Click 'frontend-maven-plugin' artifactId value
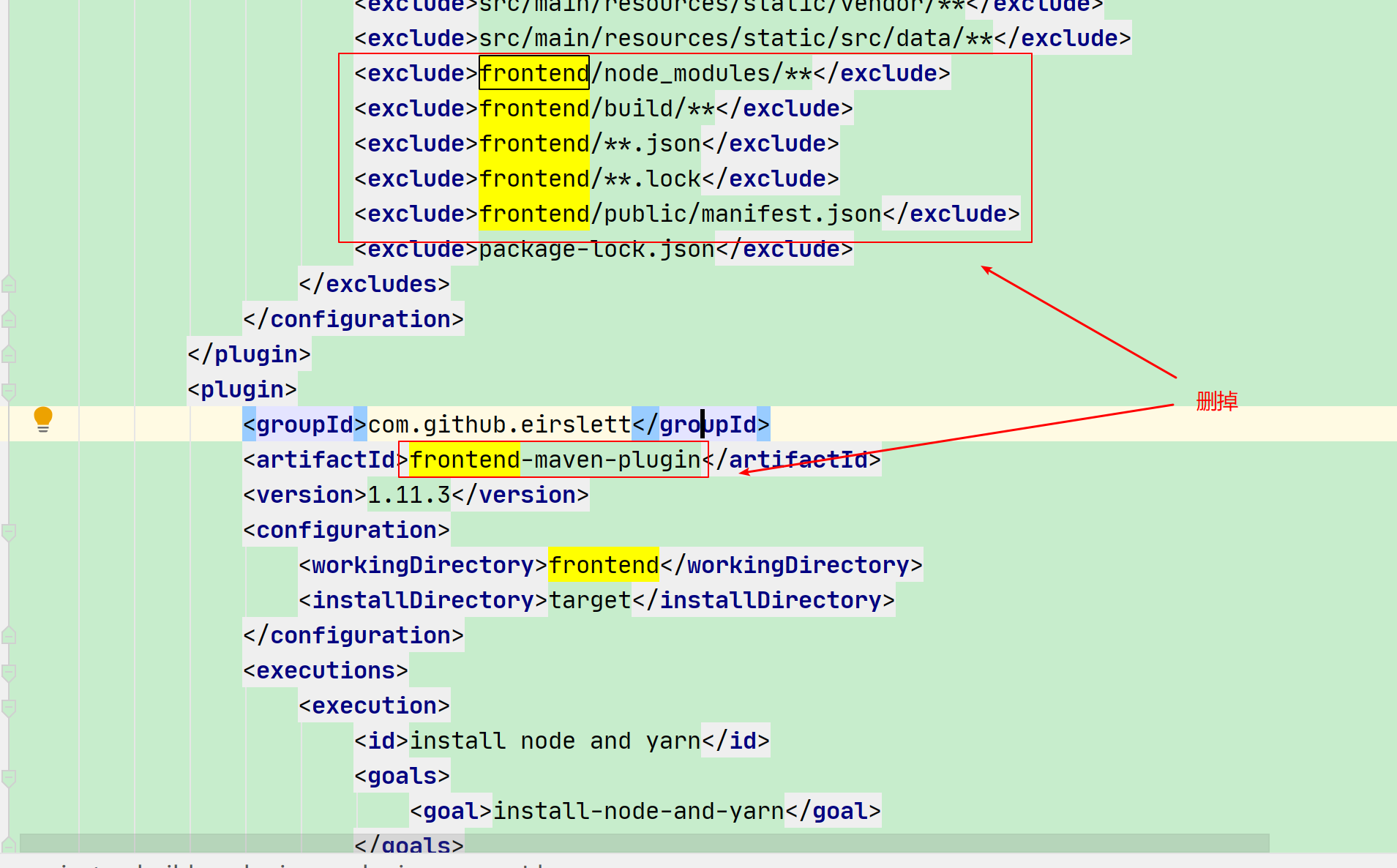The height and width of the screenshot is (868, 1397). click(x=555, y=460)
